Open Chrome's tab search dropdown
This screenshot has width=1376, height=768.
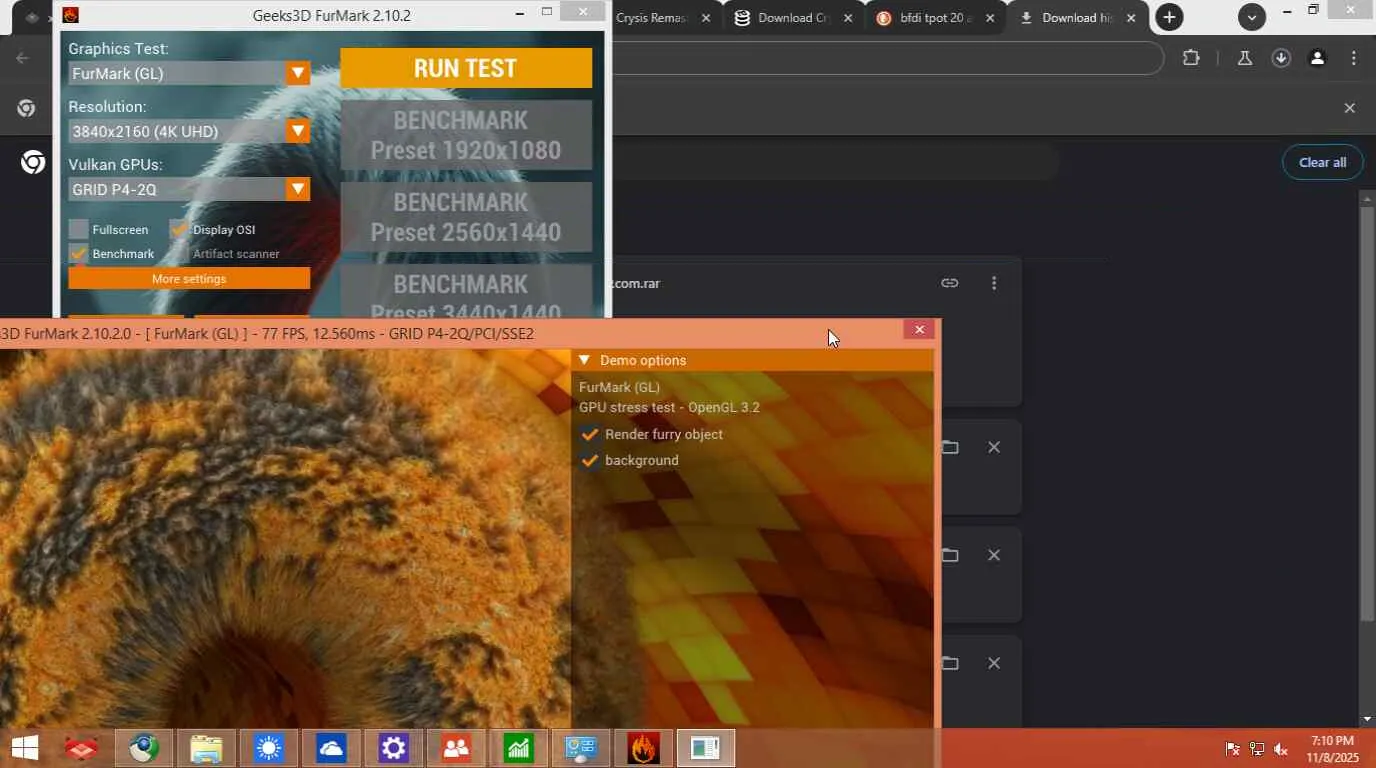[1252, 17]
